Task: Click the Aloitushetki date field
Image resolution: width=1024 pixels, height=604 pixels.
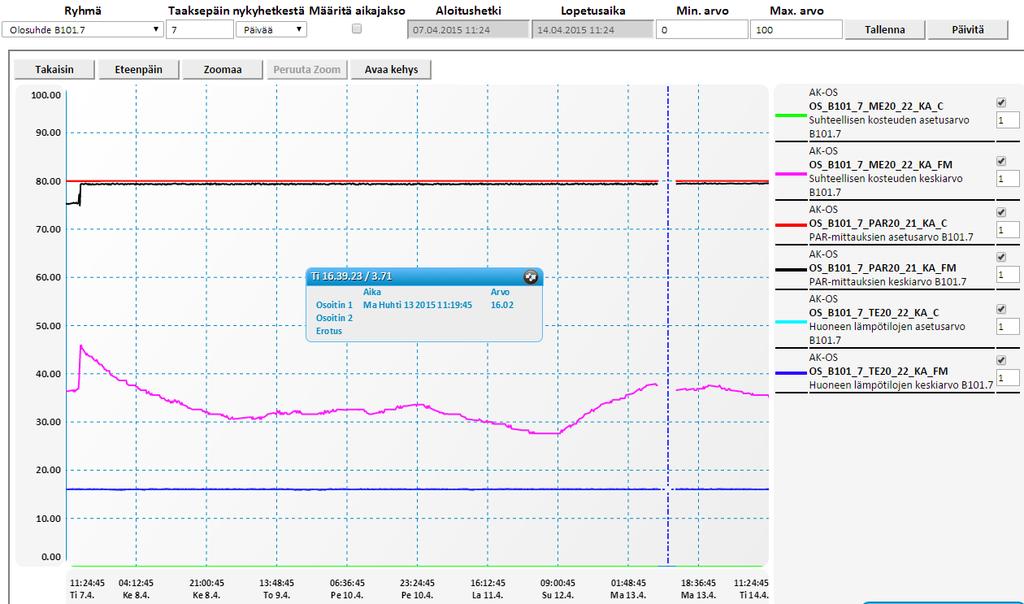Action: click(468, 29)
